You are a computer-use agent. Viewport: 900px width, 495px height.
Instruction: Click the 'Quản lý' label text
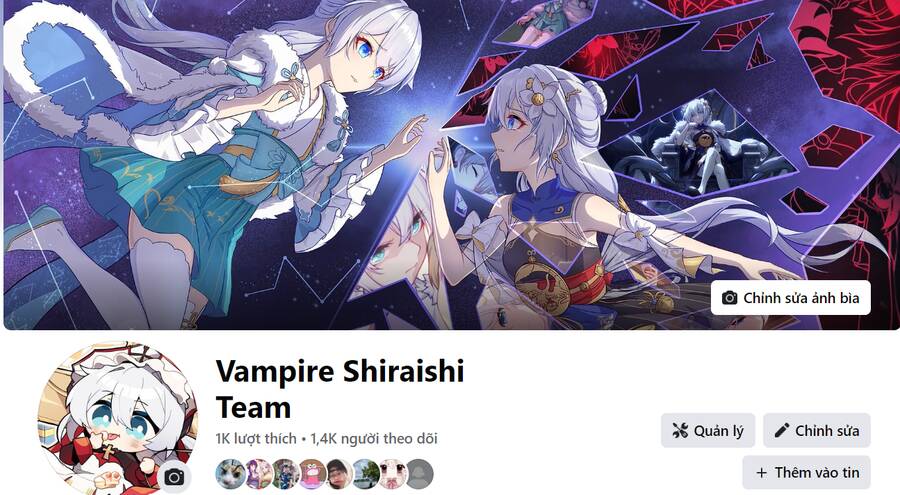(719, 431)
